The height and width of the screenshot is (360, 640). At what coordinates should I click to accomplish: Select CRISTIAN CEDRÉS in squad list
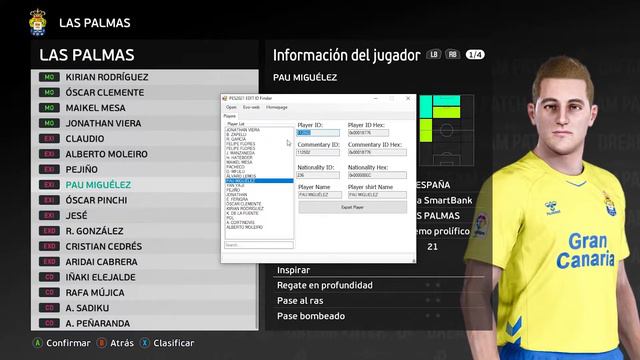pyautogui.click(x=144, y=247)
